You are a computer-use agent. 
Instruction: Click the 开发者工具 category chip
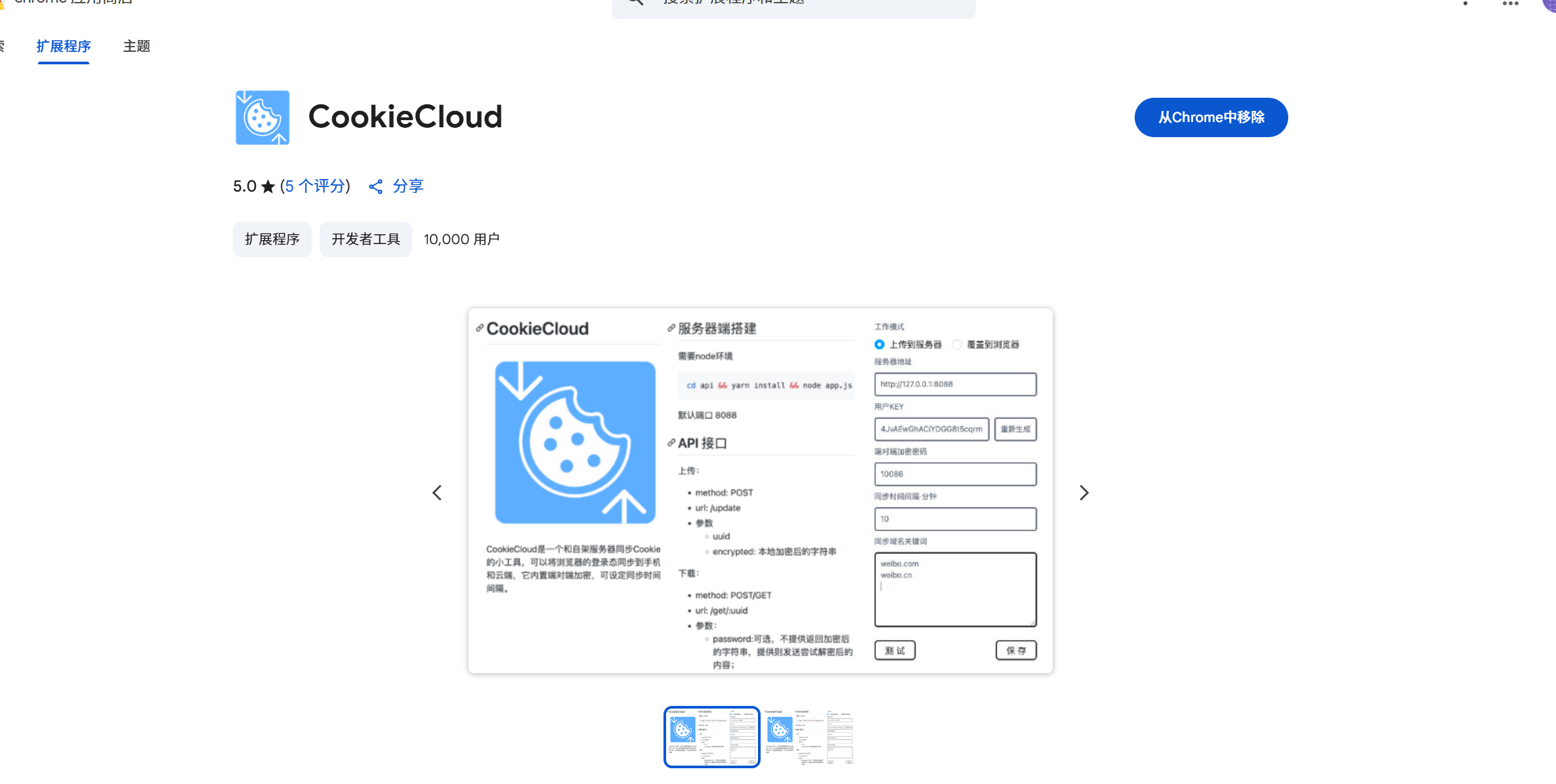(x=366, y=239)
